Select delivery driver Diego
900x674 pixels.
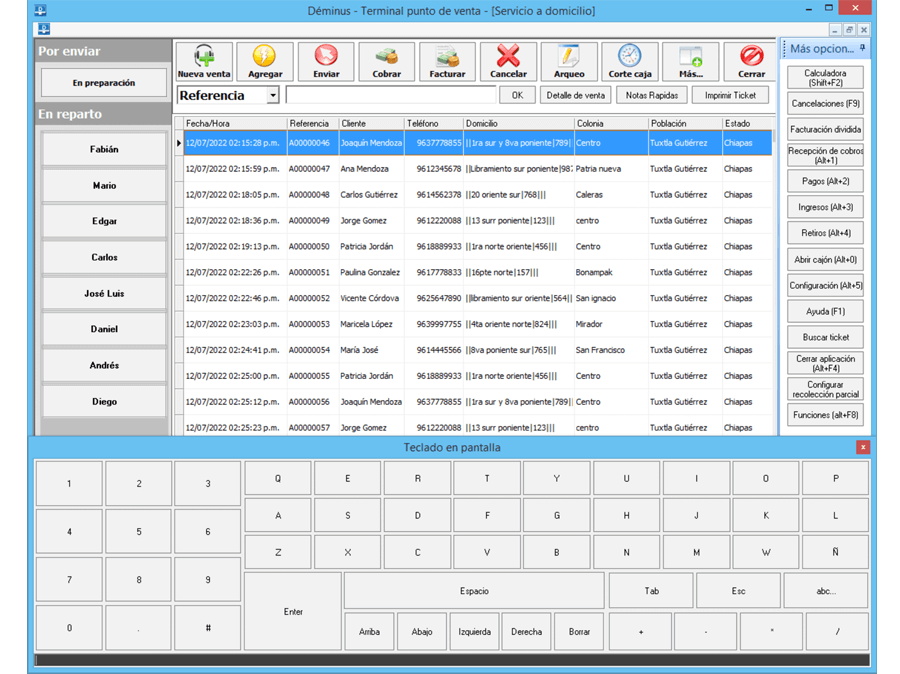click(x=104, y=401)
